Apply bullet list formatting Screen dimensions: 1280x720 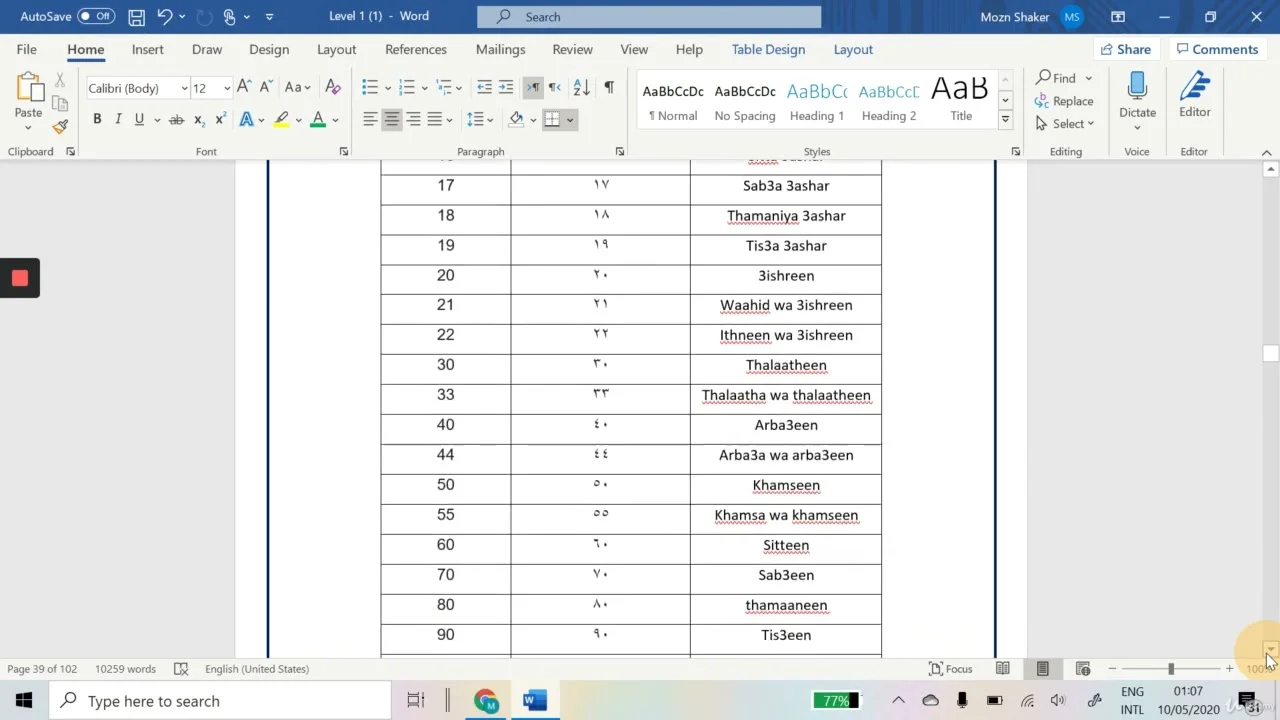pyautogui.click(x=370, y=88)
